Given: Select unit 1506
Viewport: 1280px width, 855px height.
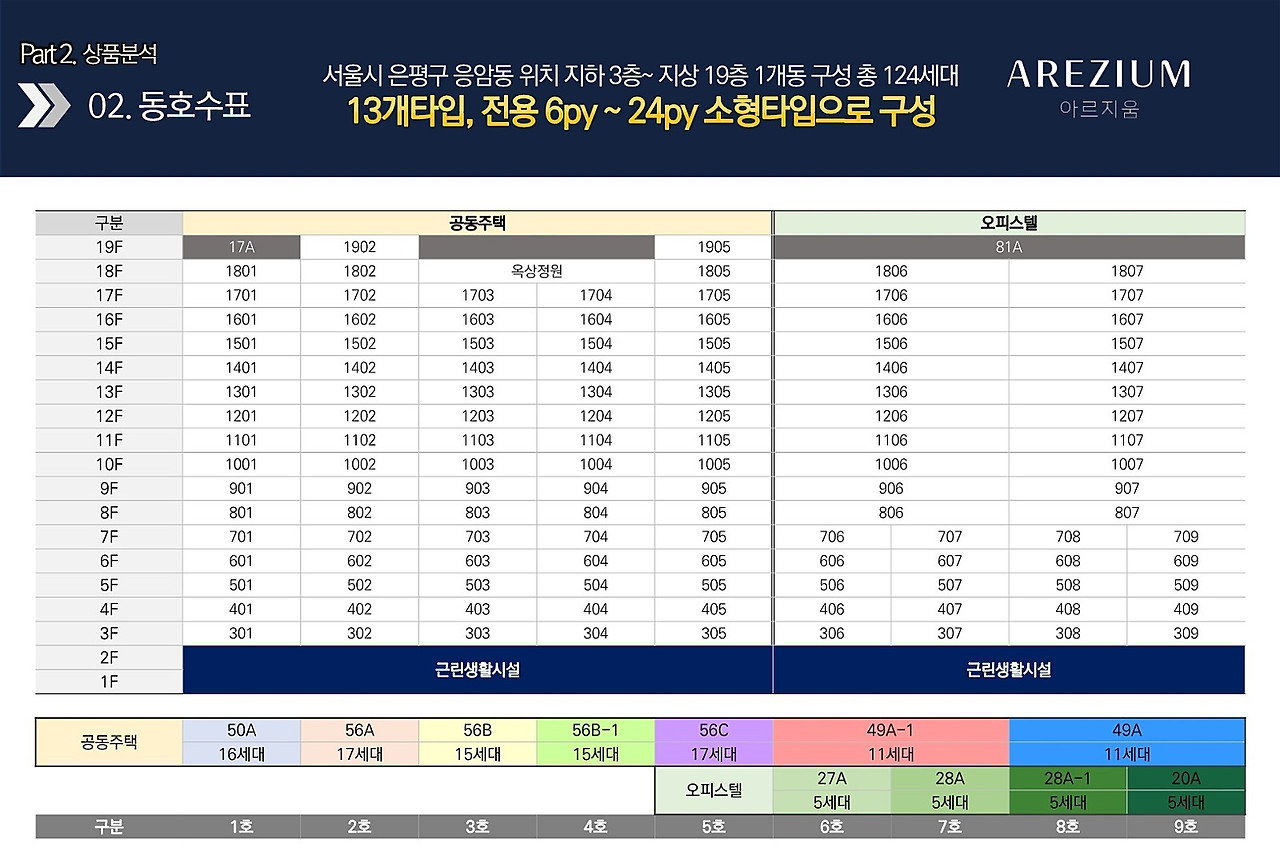Looking at the screenshot, I should pos(891,343).
